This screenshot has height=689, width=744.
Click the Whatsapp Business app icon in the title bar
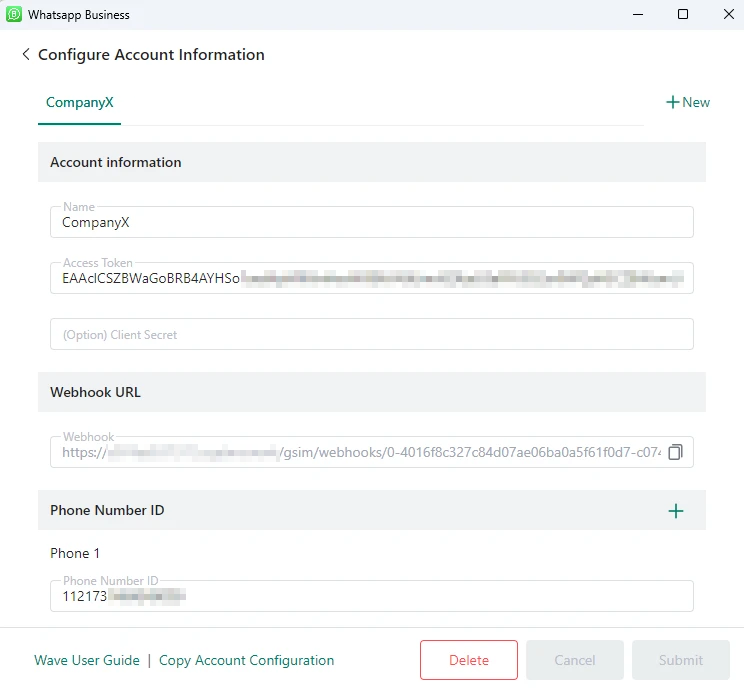(14, 14)
